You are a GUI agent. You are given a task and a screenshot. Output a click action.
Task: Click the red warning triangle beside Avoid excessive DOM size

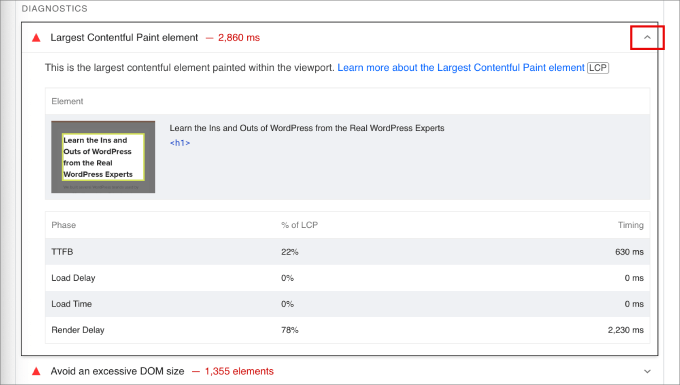point(36,372)
